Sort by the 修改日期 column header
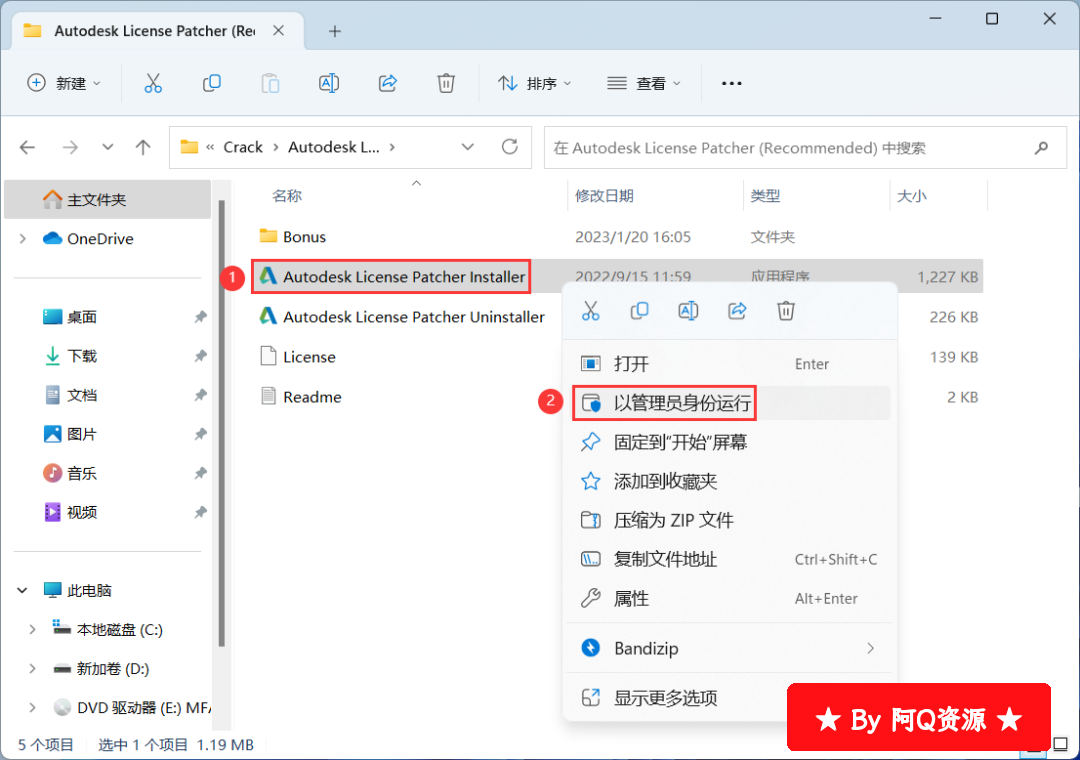The image size is (1080, 760). [x=604, y=196]
